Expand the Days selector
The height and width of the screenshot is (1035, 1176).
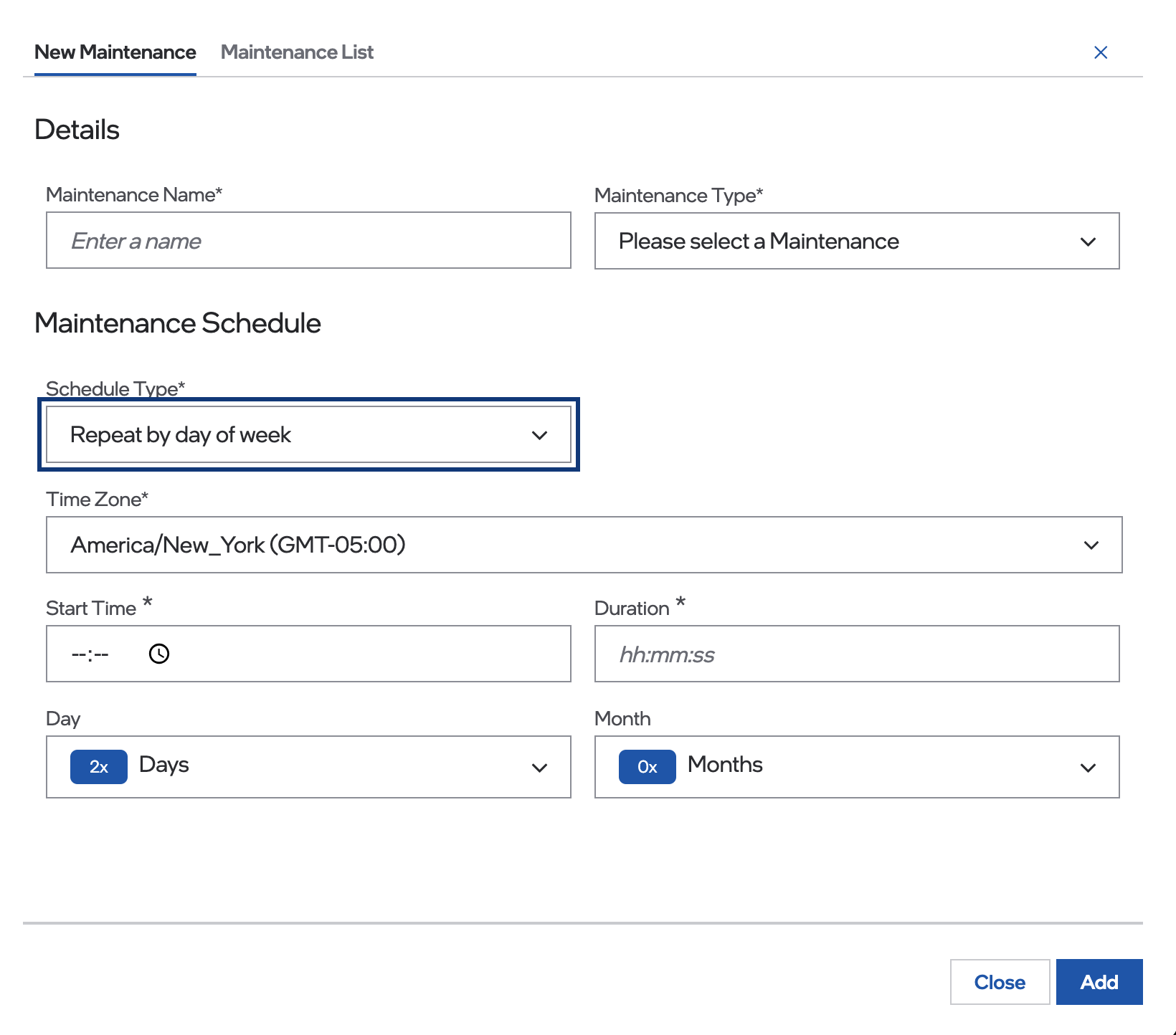308,767
